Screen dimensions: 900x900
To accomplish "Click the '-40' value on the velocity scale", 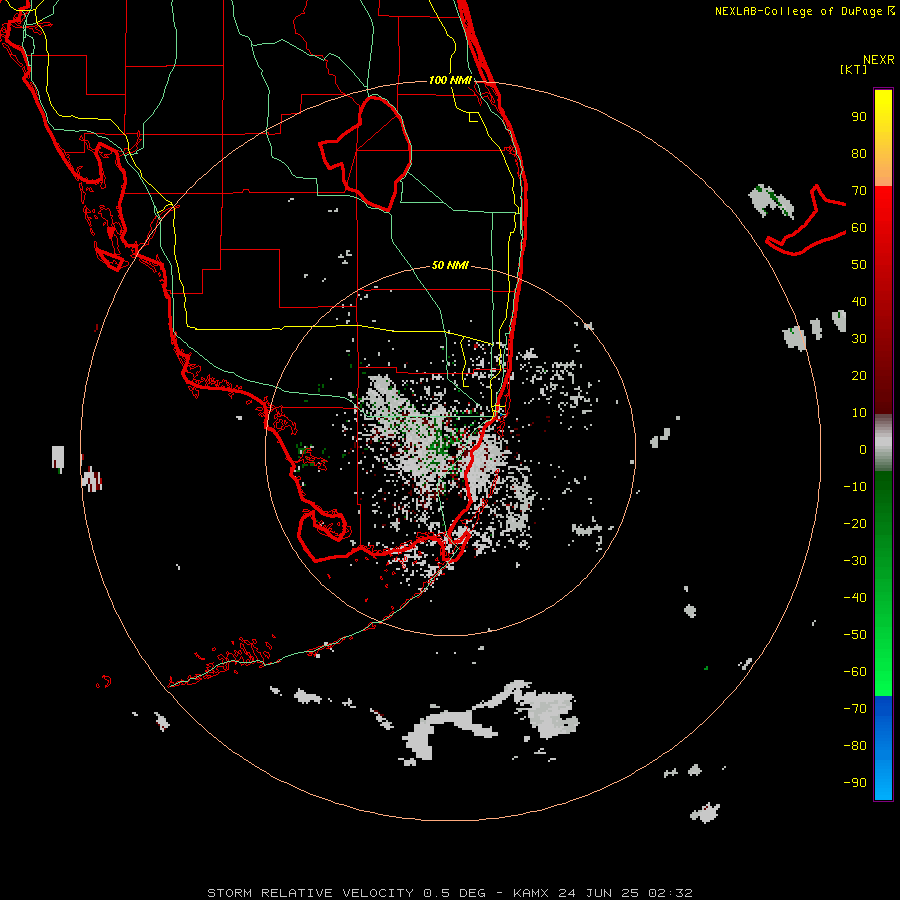I will click(855, 598).
